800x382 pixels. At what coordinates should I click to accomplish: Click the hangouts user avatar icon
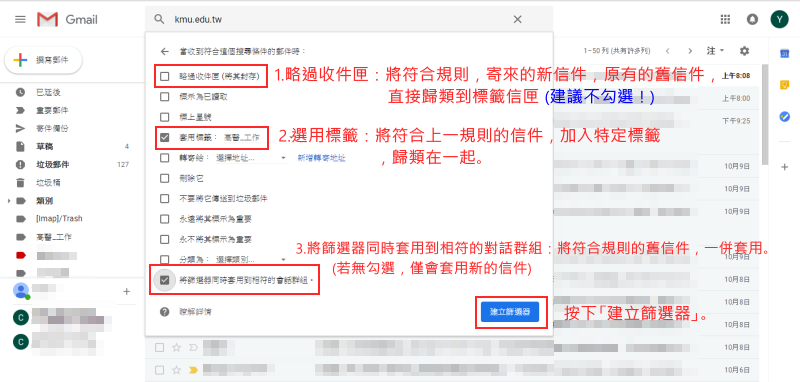click(x=20, y=291)
